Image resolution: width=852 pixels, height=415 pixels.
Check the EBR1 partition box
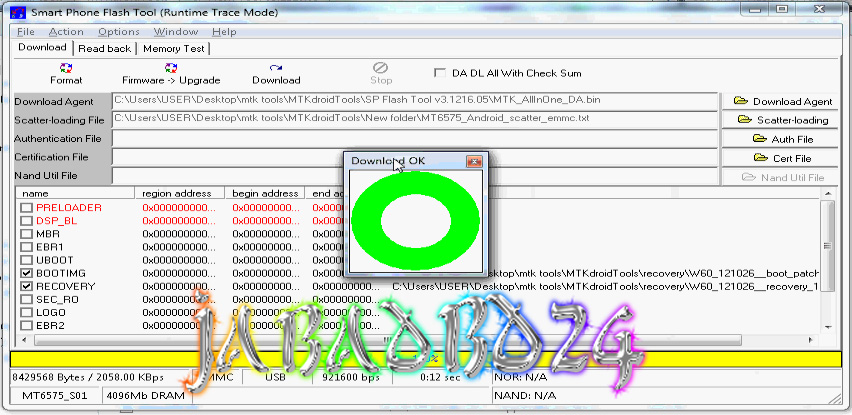pyautogui.click(x=26, y=247)
